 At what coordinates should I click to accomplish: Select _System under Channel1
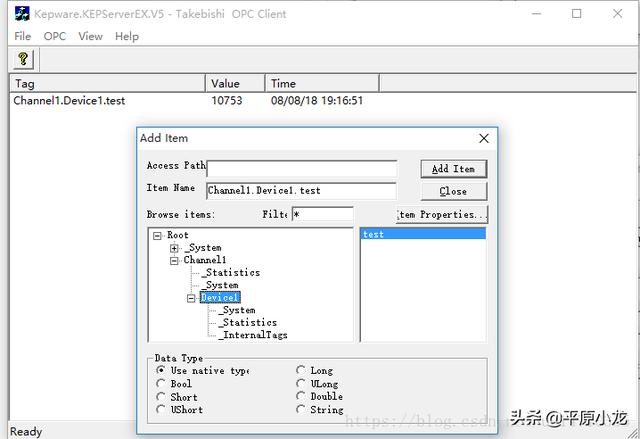pyautogui.click(x=220, y=285)
